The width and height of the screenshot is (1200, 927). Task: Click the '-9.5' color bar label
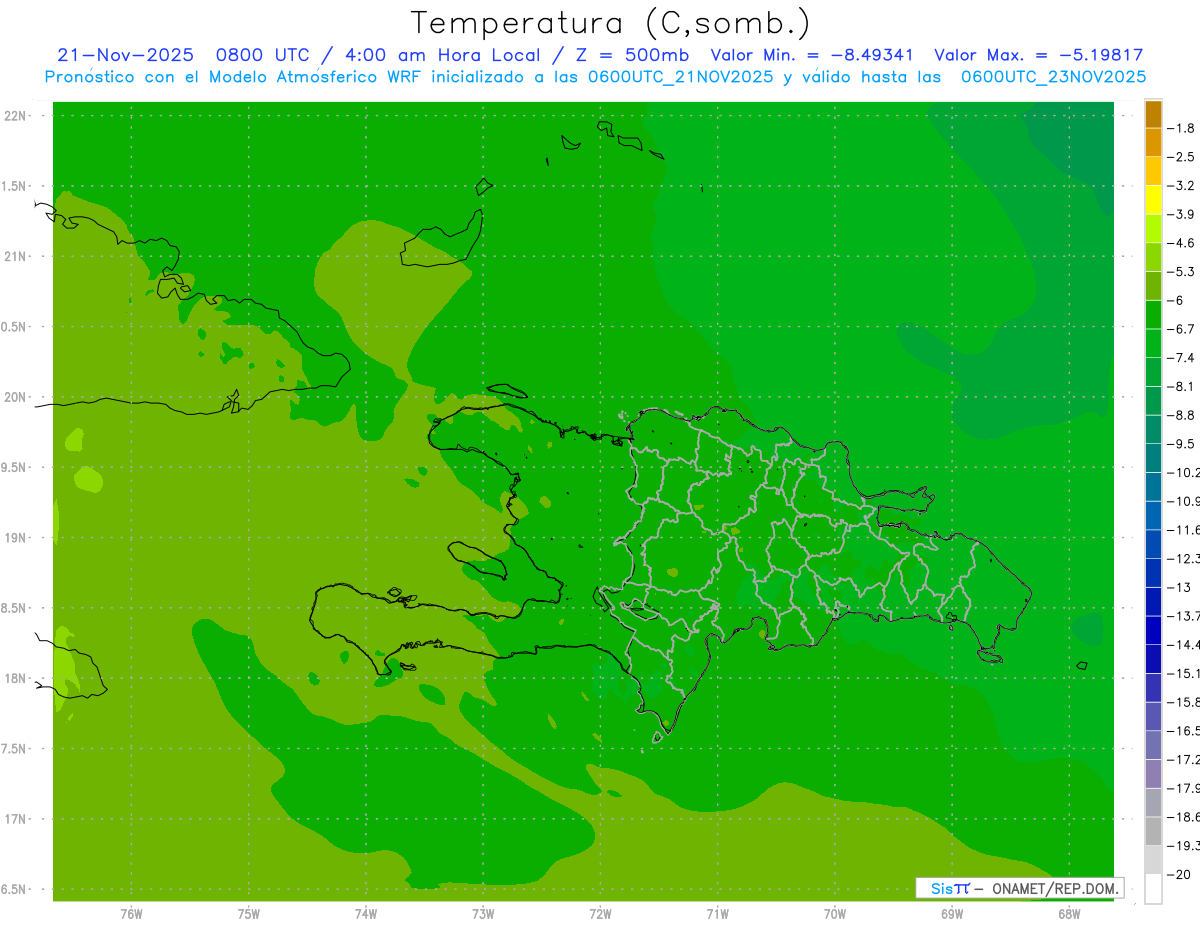pos(1181,443)
